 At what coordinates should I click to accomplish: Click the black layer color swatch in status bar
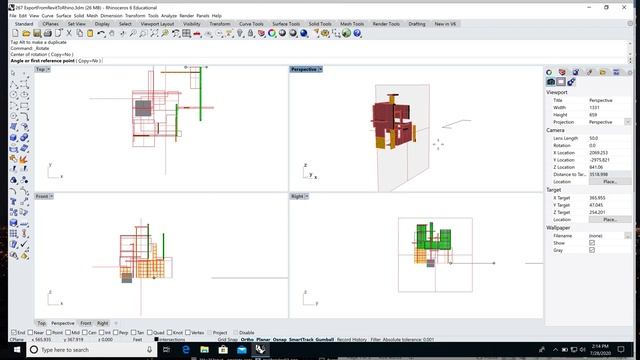pos(156,340)
